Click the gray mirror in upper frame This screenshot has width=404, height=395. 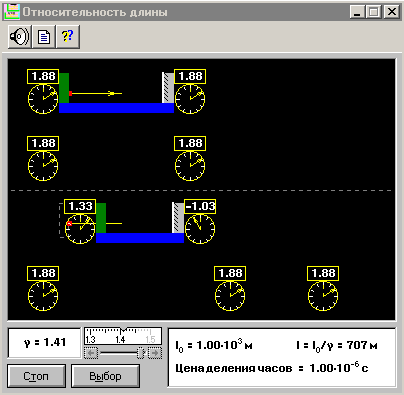point(168,88)
